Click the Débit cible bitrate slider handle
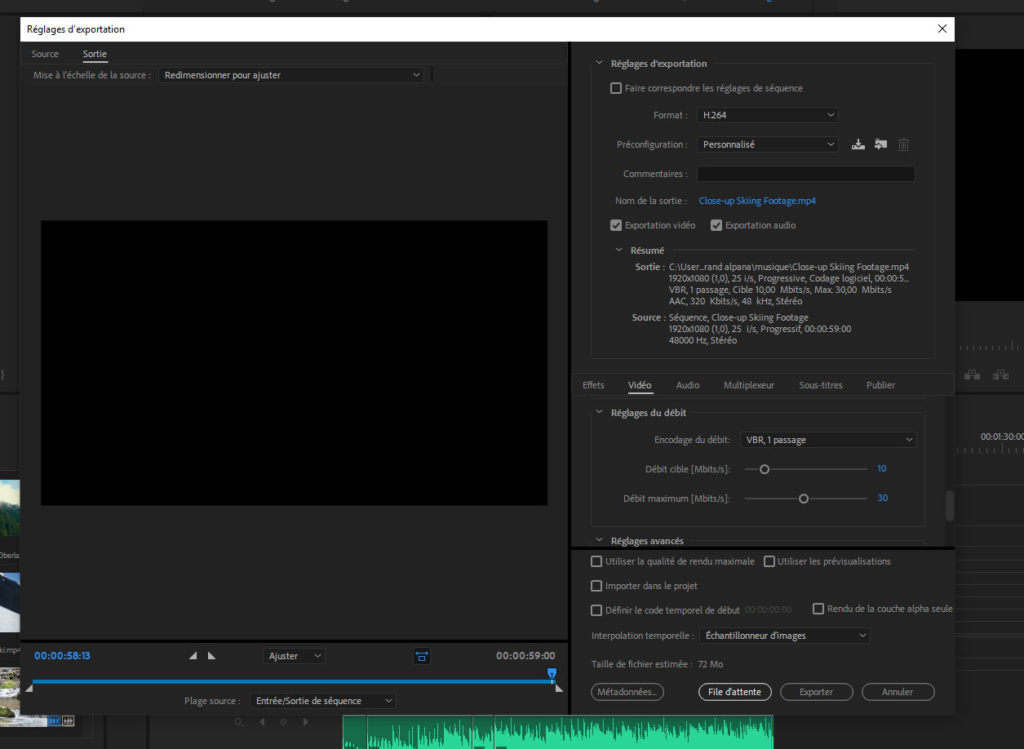Screen dimensions: 1024x749 click(x=764, y=469)
